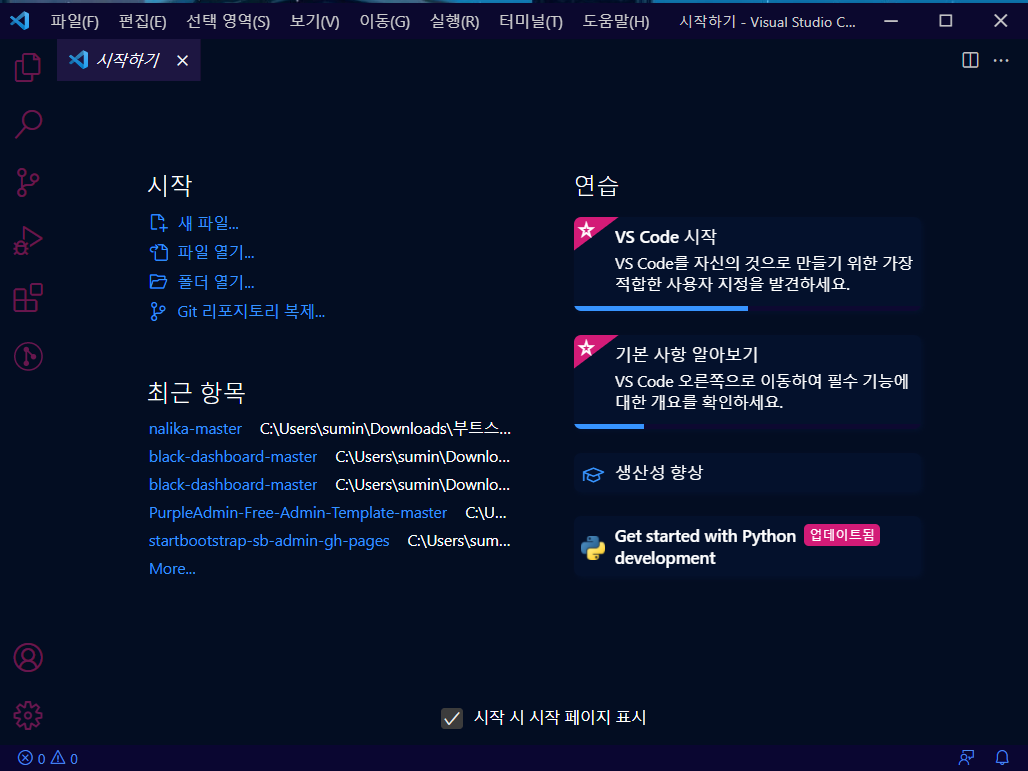Open the Extensions view
The height and width of the screenshot is (771, 1028).
28,298
